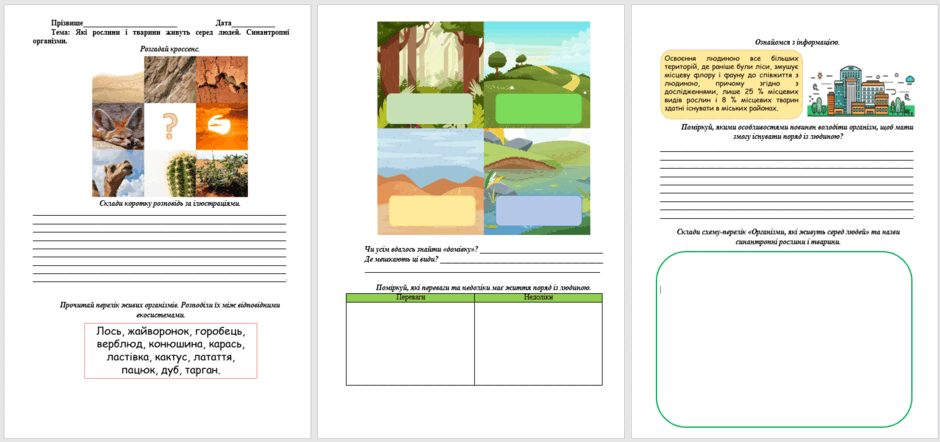Click the blue label box on pond
Screen dimensions: 940x442
click(538, 211)
